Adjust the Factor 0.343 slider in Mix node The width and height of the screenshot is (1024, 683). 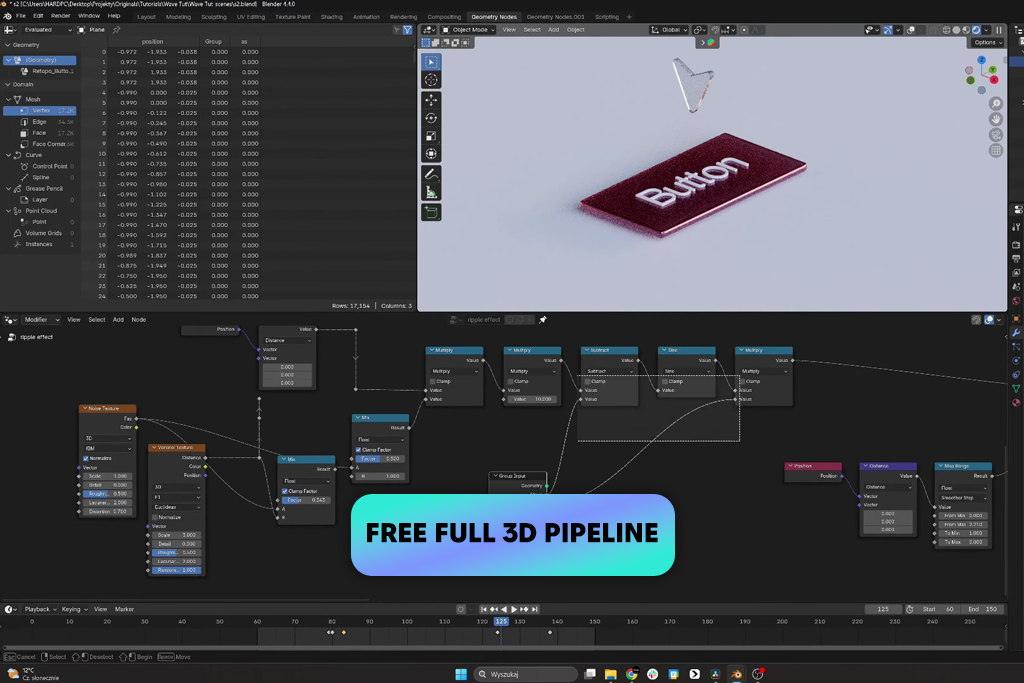[306, 500]
